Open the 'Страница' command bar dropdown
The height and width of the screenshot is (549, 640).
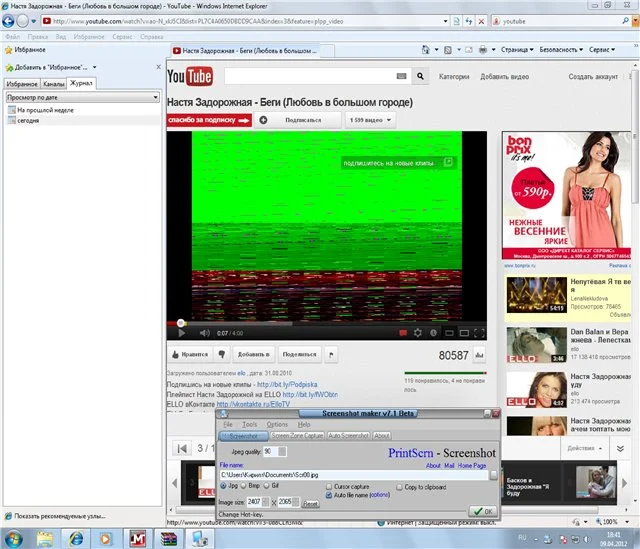(x=517, y=50)
